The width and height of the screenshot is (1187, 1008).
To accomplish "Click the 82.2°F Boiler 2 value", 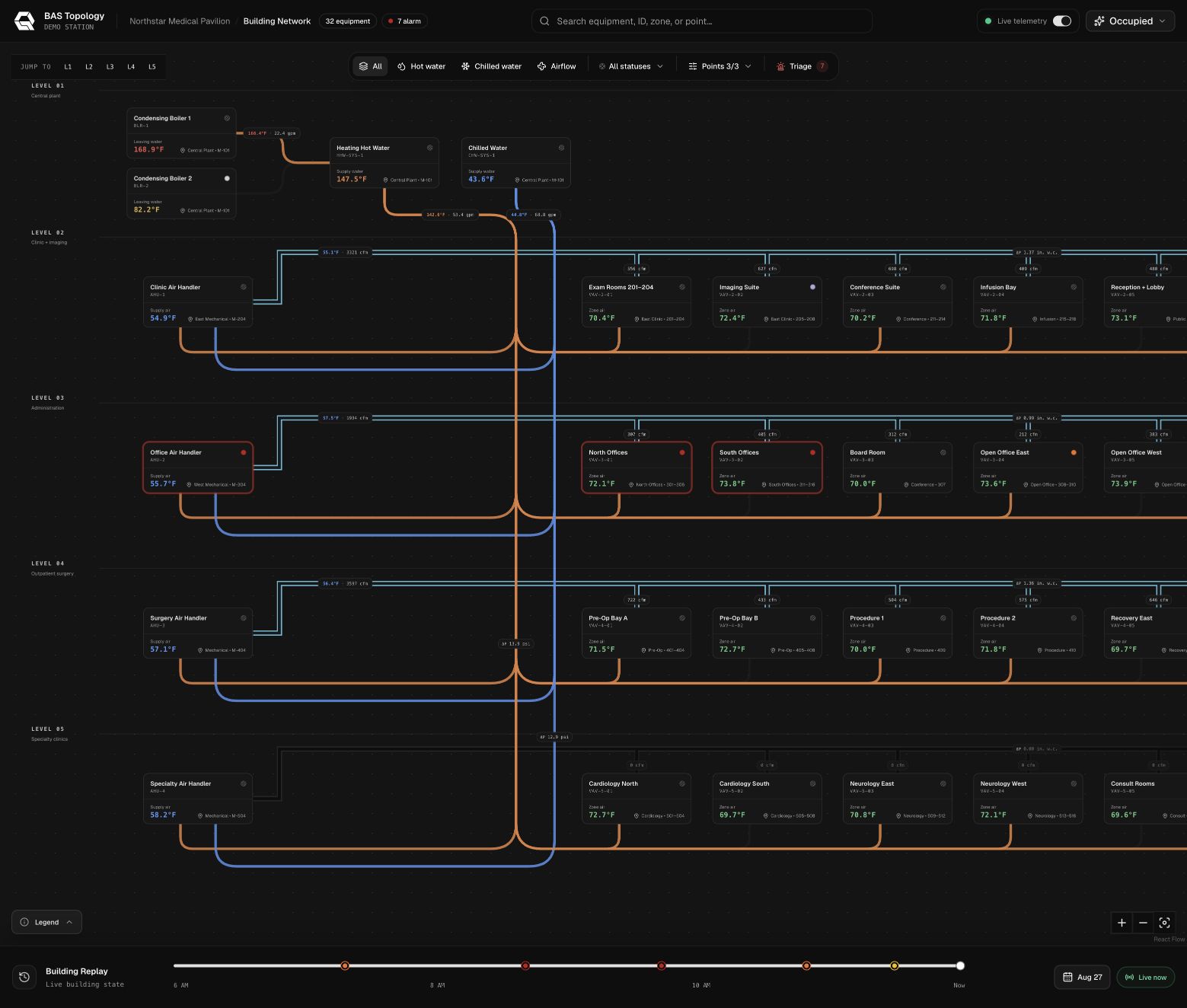I will point(147,209).
